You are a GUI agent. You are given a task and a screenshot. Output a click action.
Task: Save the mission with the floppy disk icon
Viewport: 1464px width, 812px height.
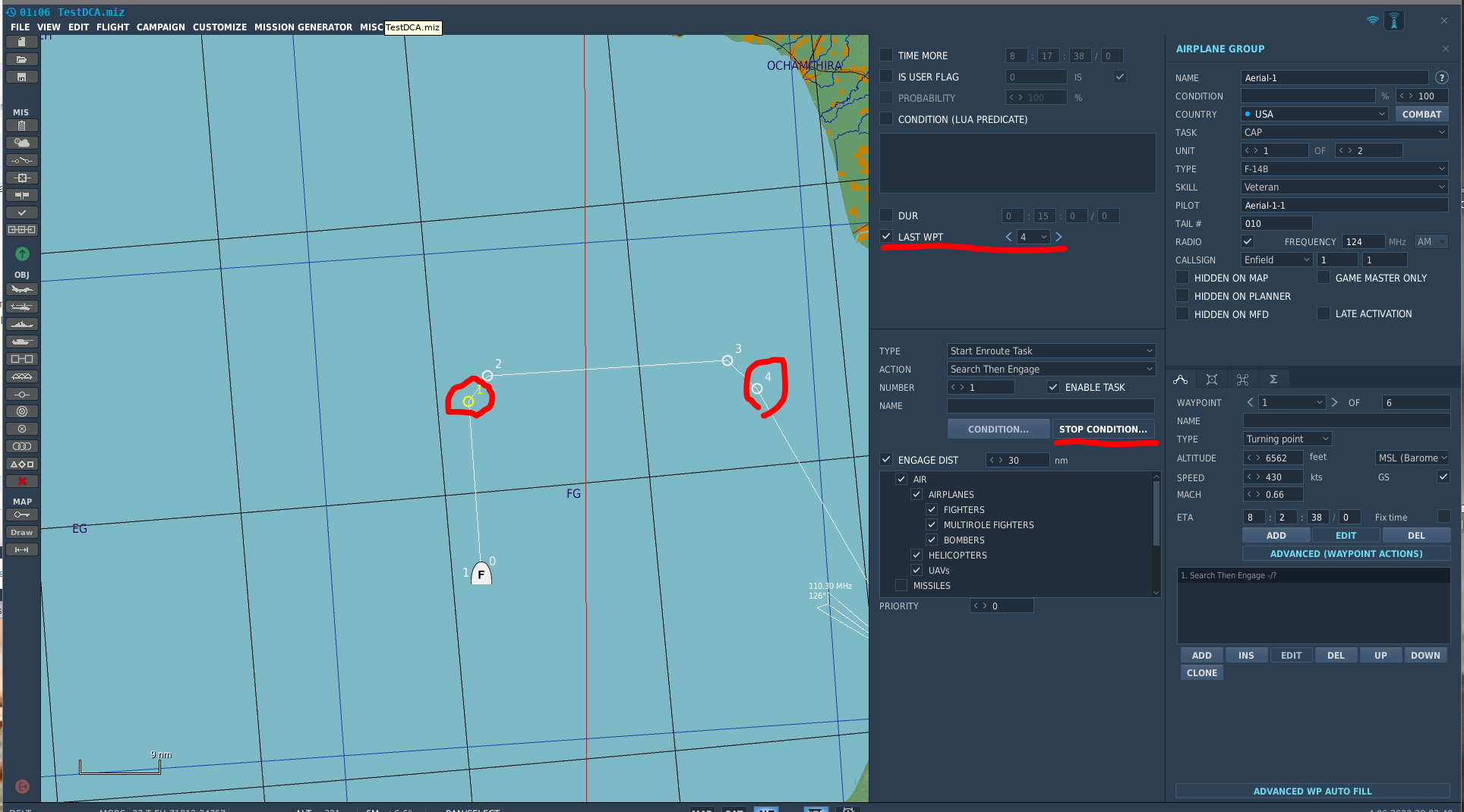22,77
